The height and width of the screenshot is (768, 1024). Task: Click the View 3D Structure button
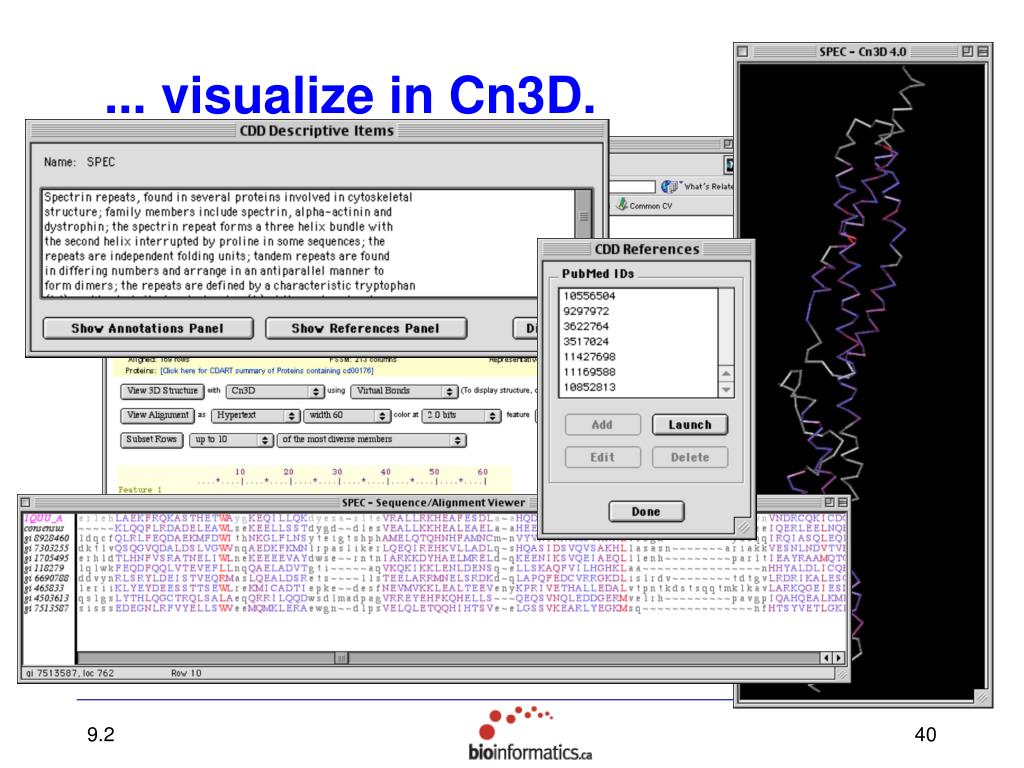pyautogui.click(x=162, y=391)
